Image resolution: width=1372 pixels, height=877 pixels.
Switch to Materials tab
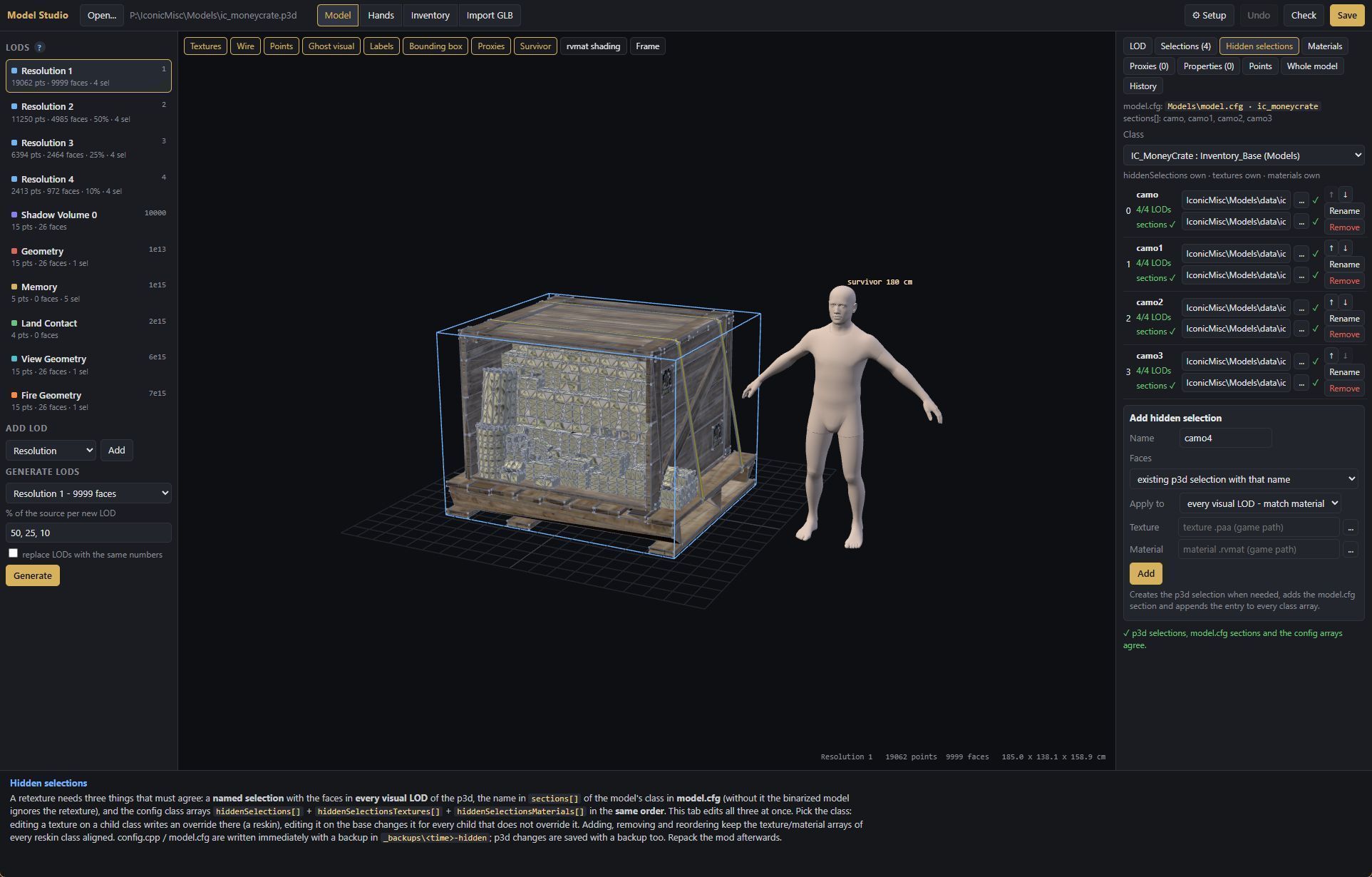1325,46
